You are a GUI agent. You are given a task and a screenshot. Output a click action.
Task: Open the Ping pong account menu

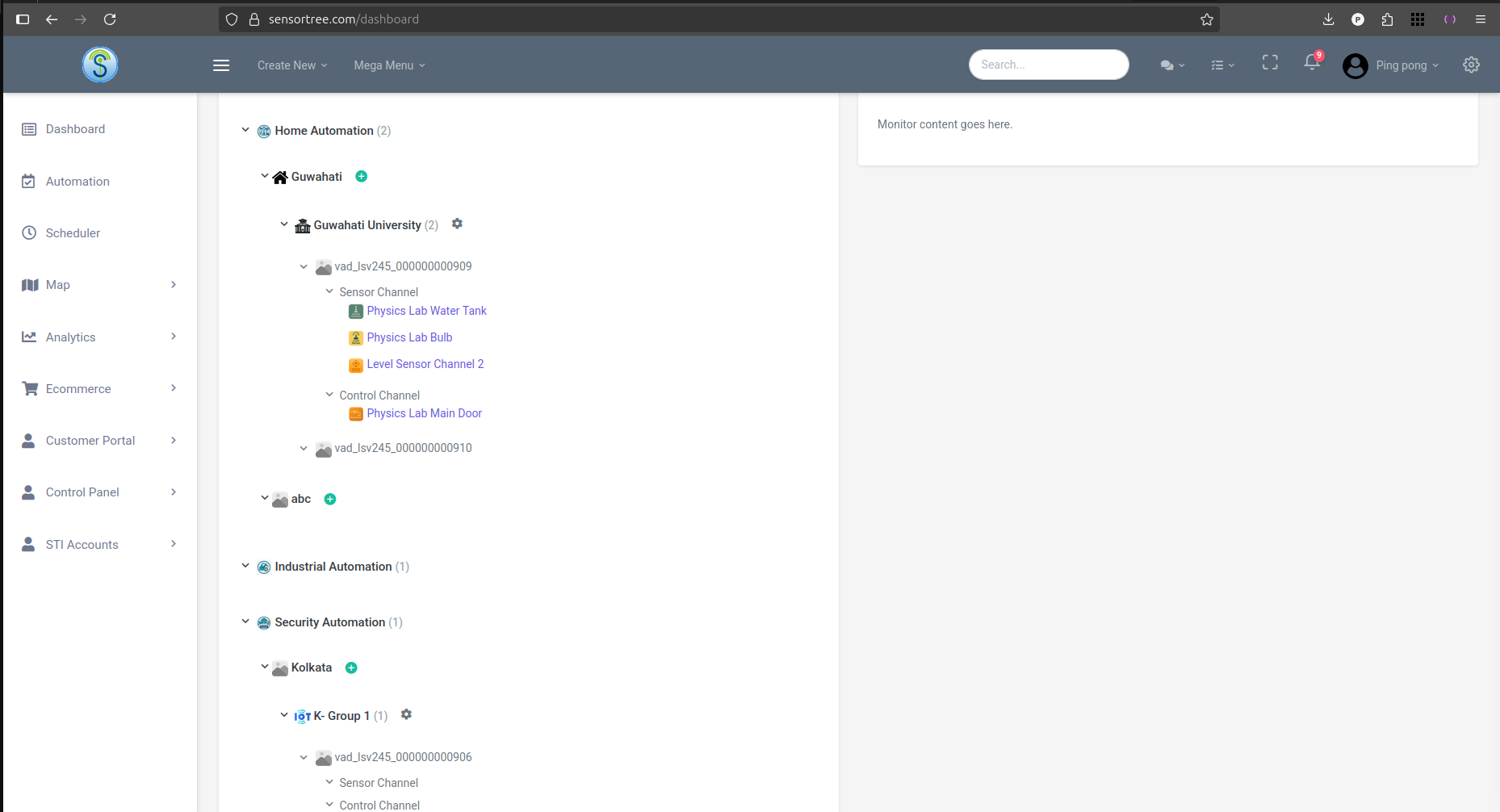click(x=1402, y=65)
